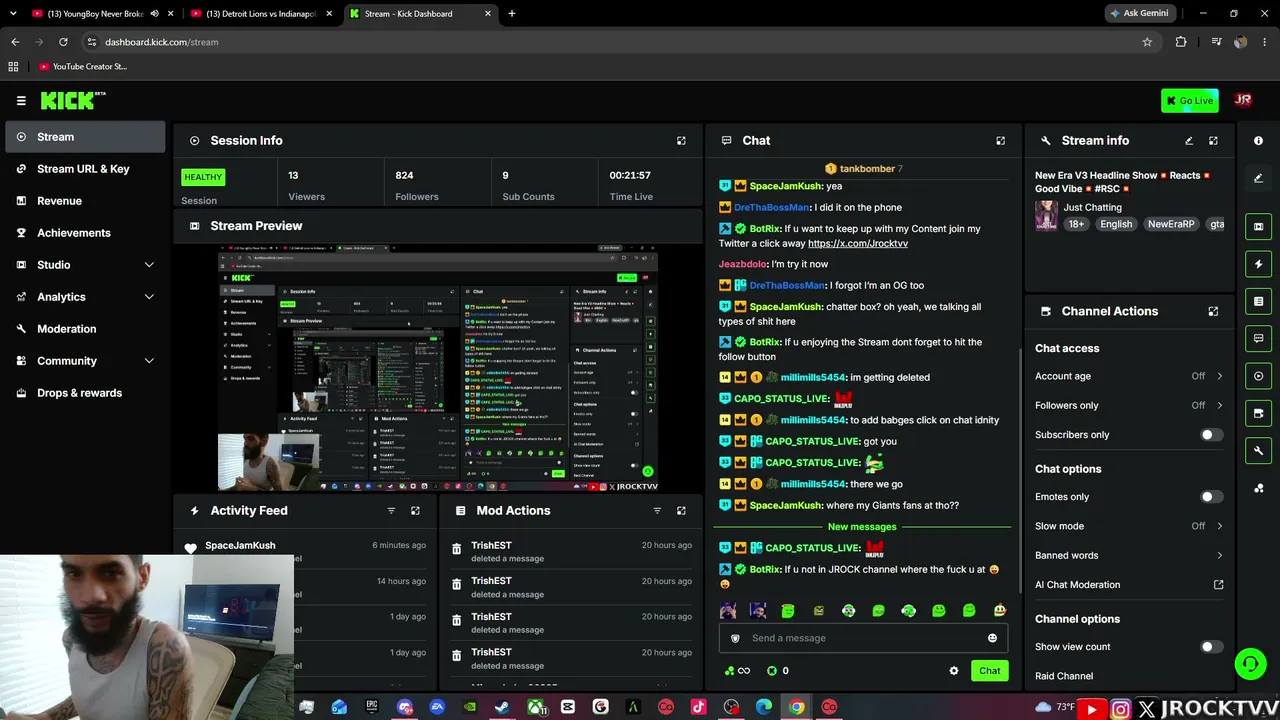Screen dimensions: 1280x720
Task: Open chat settings gear icon
Action: coord(953,671)
